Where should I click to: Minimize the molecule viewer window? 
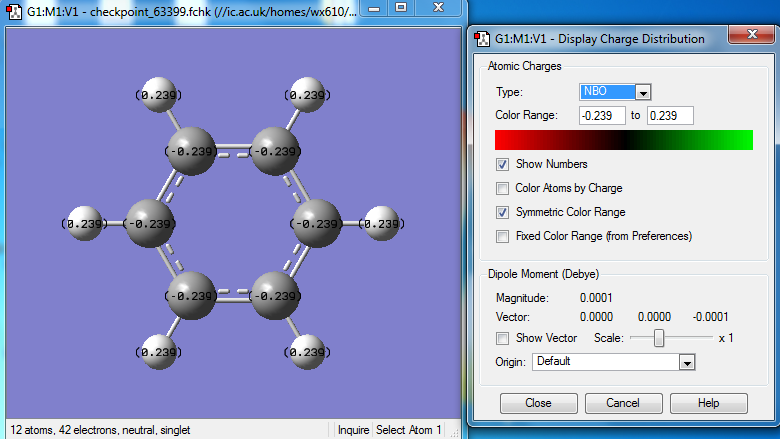tap(374, 7)
